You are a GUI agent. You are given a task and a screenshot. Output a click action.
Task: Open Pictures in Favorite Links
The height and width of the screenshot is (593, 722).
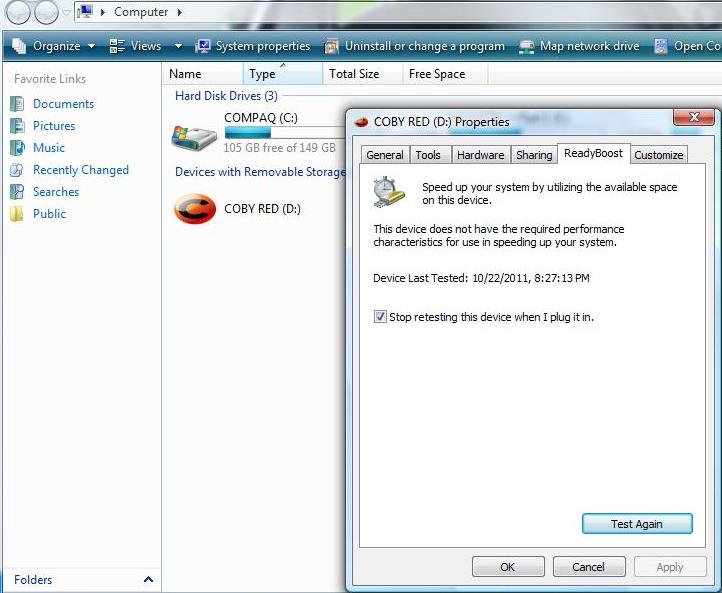[54, 126]
